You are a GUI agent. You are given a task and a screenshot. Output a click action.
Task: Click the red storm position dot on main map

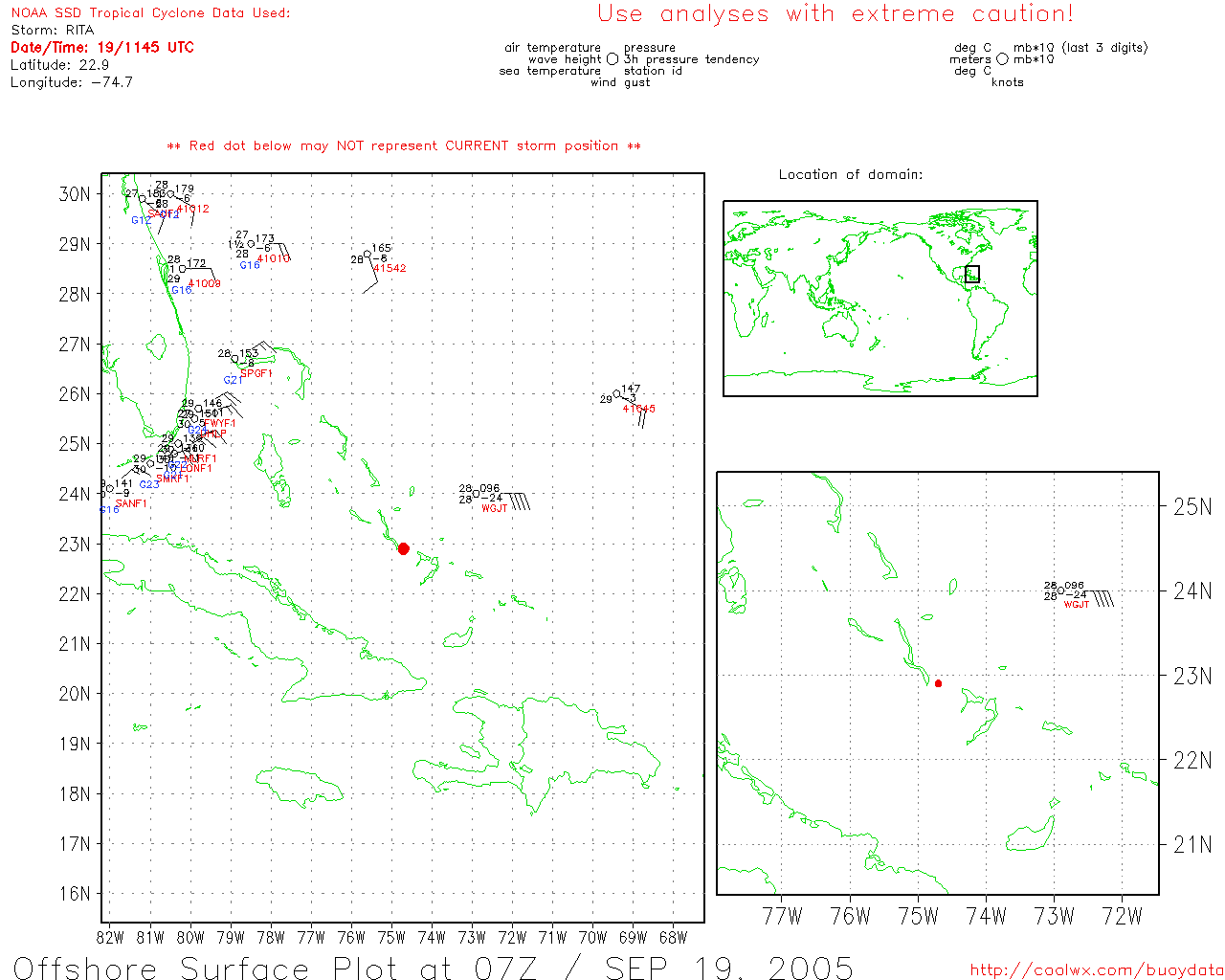pos(403,548)
